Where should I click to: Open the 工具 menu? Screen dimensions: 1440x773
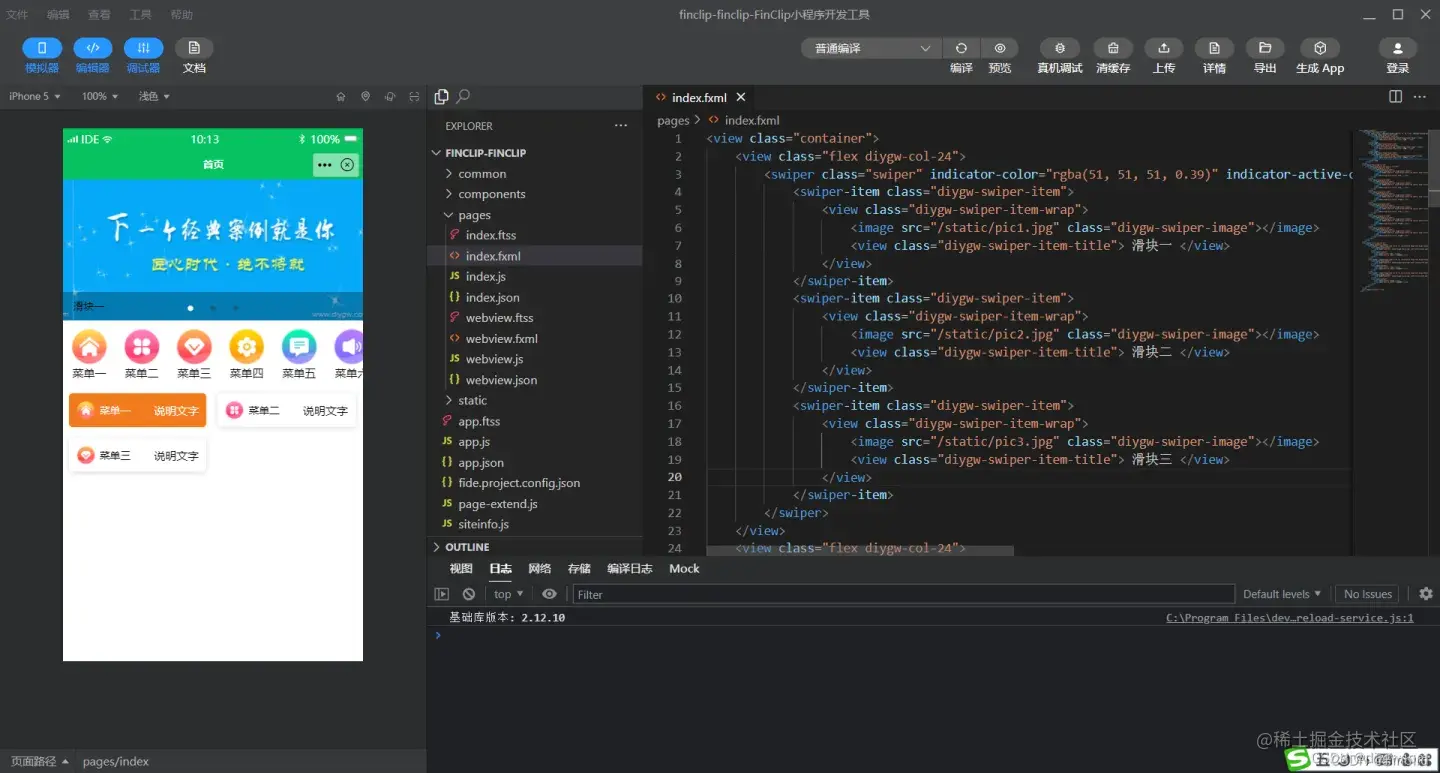(x=141, y=15)
